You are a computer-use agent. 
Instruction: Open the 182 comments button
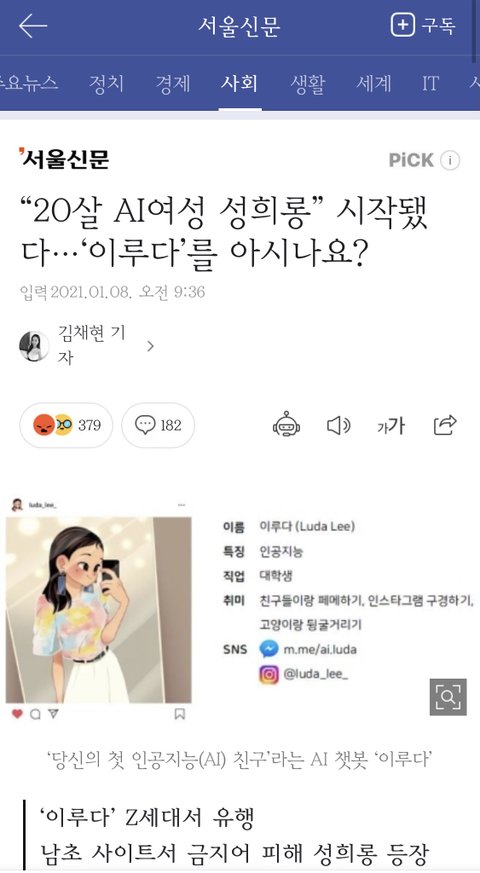(x=158, y=425)
